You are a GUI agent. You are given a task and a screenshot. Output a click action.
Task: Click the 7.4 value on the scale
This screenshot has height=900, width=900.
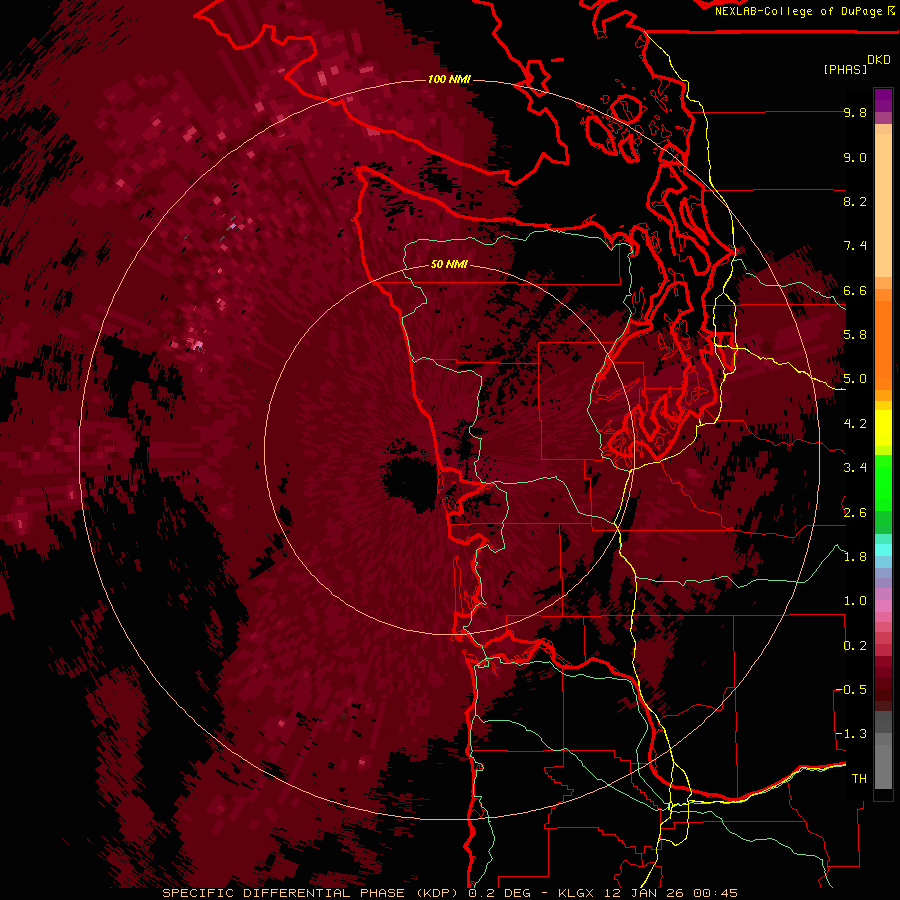click(855, 246)
